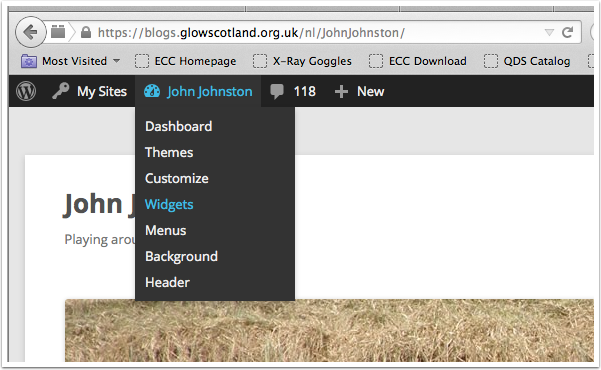This screenshot has width=601, height=370.
Task: Select Customize in the dropdown menu
Action: (177, 178)
